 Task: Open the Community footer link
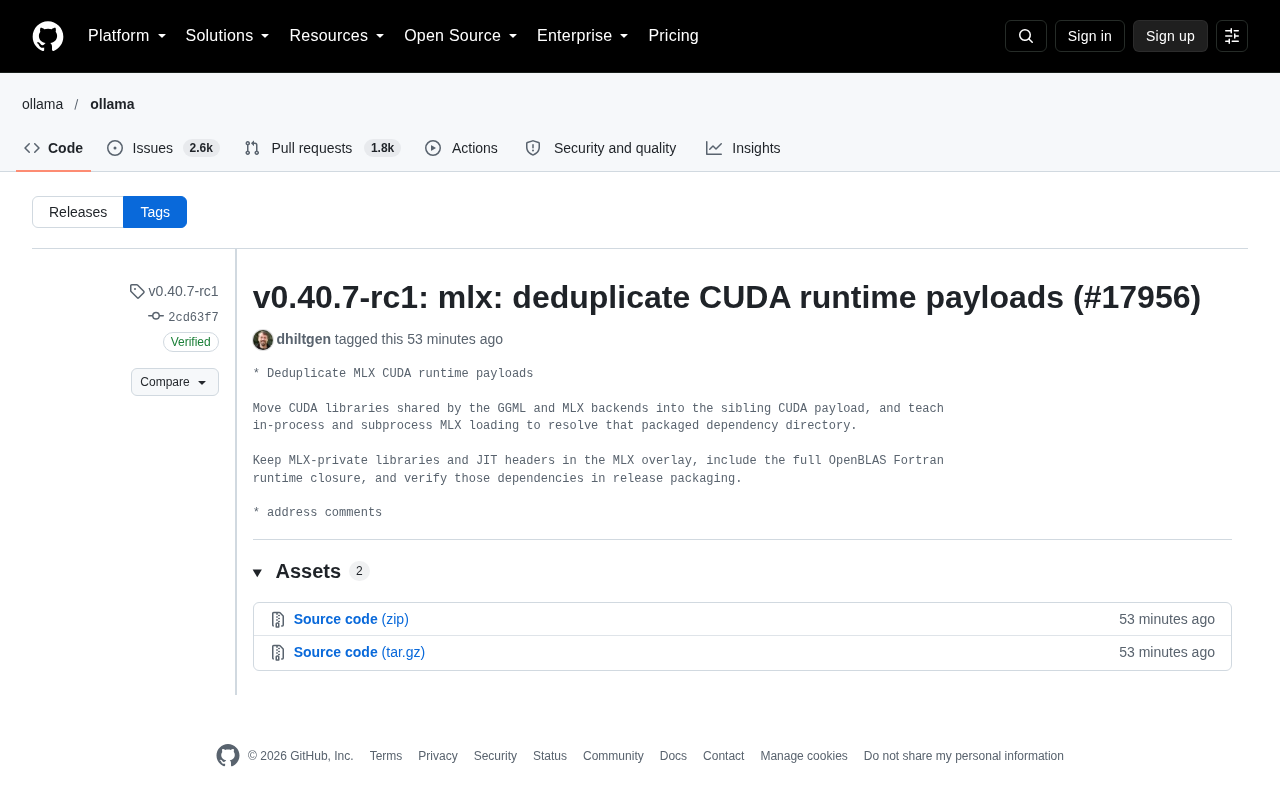tap(613, 756)
